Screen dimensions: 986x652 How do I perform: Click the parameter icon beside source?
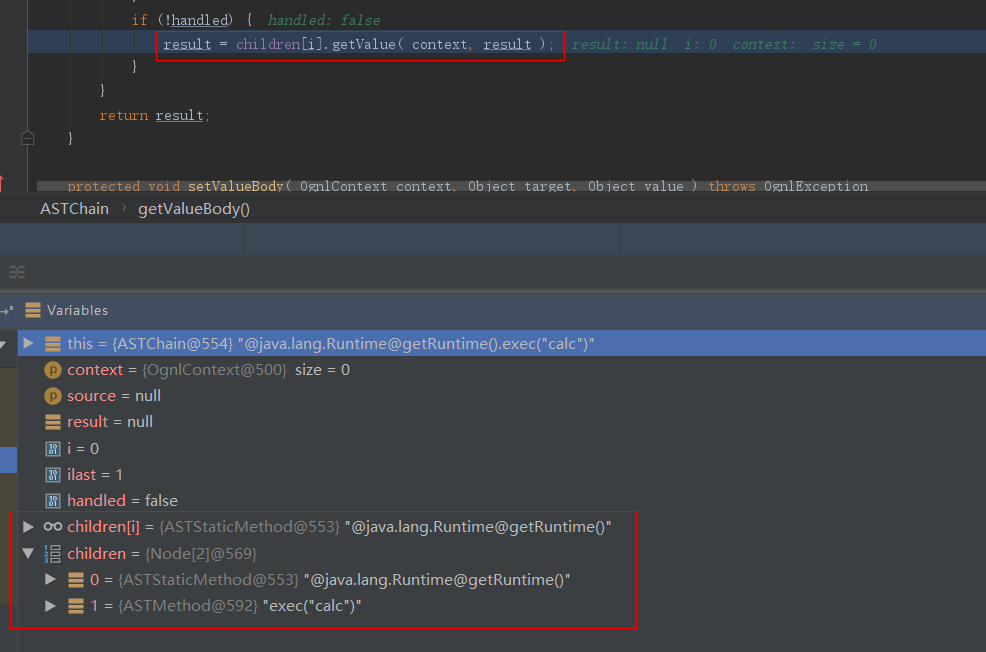[53, 396]
